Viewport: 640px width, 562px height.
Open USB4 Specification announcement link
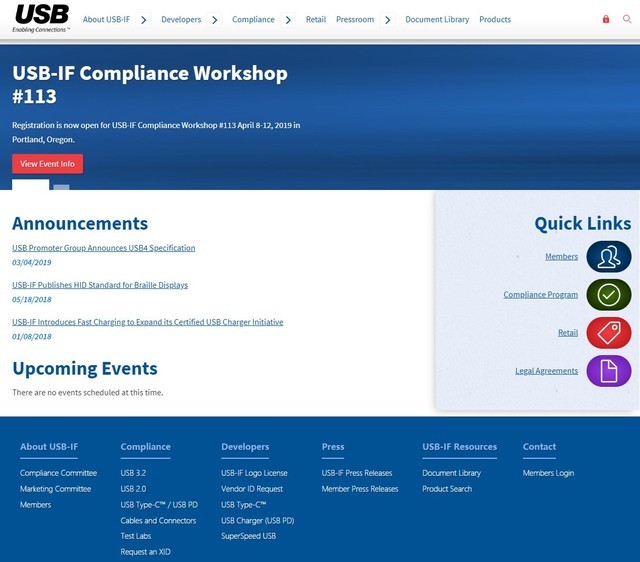click(104, 248)
